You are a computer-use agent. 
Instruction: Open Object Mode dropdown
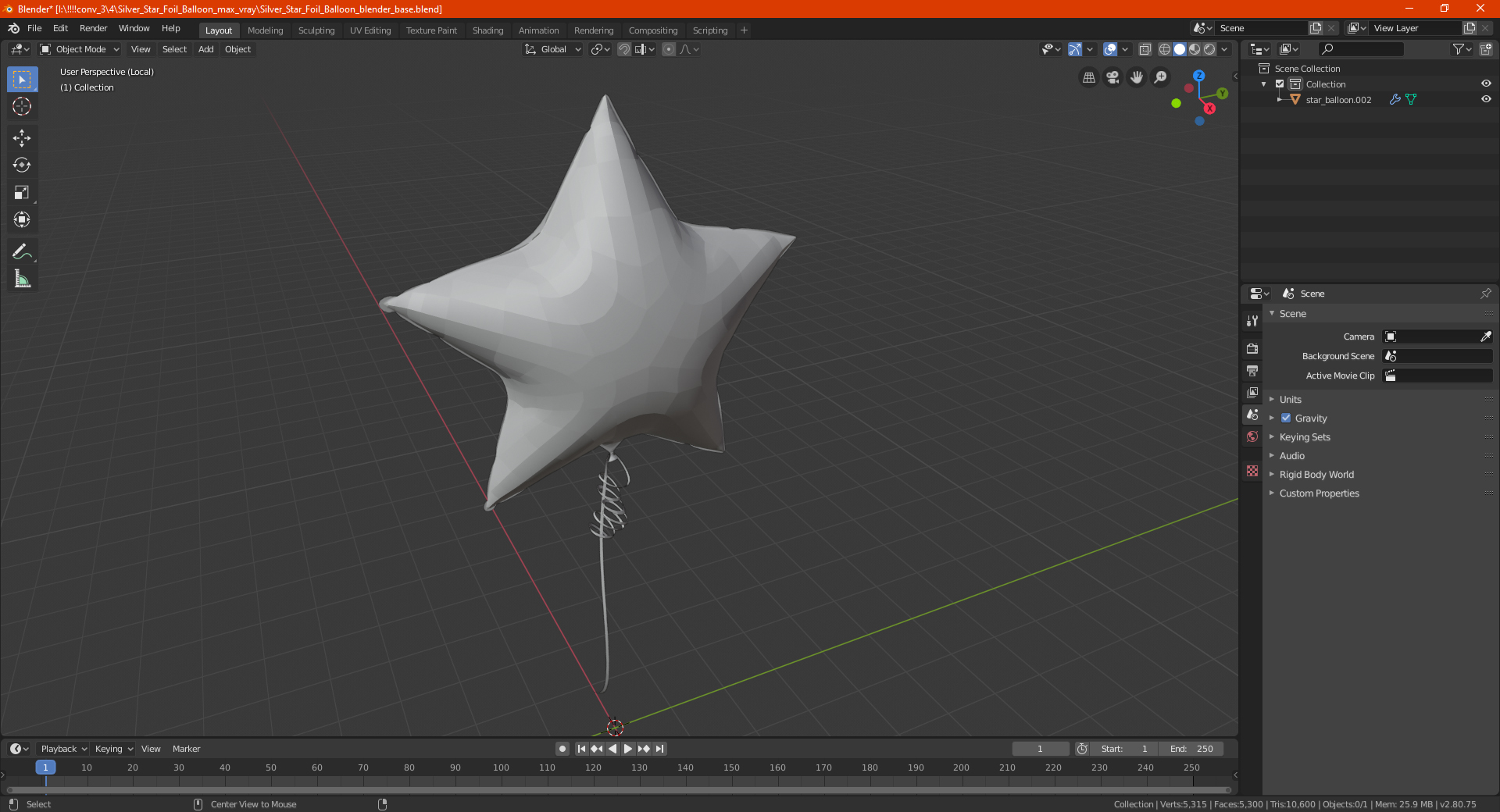tap(80, 49)
